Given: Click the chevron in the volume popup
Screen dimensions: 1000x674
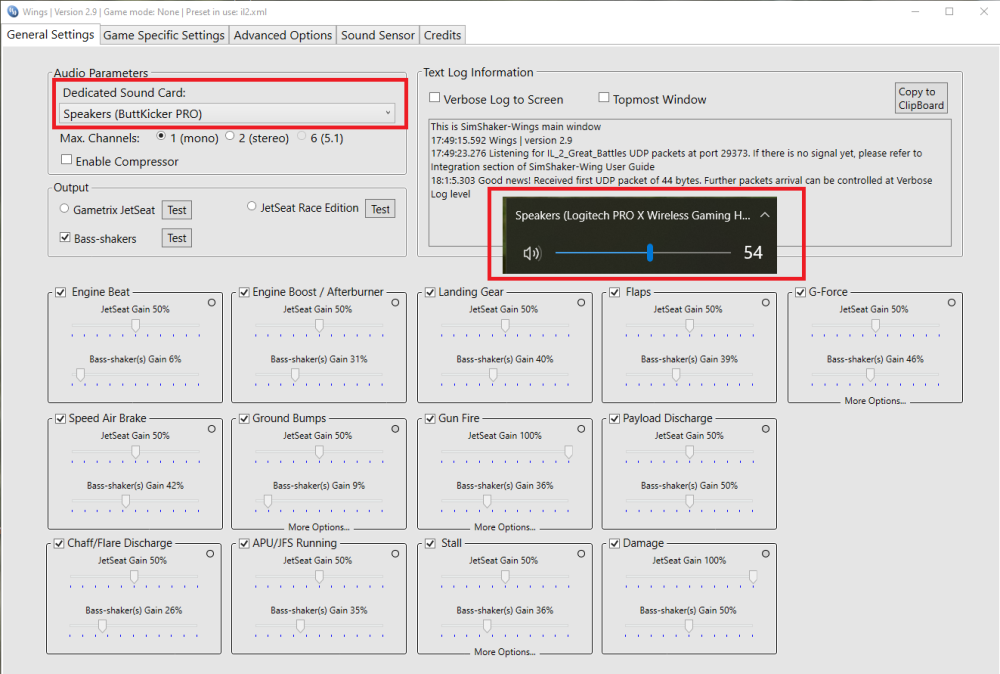Looking at the screenshot, I should pos(765,215).
